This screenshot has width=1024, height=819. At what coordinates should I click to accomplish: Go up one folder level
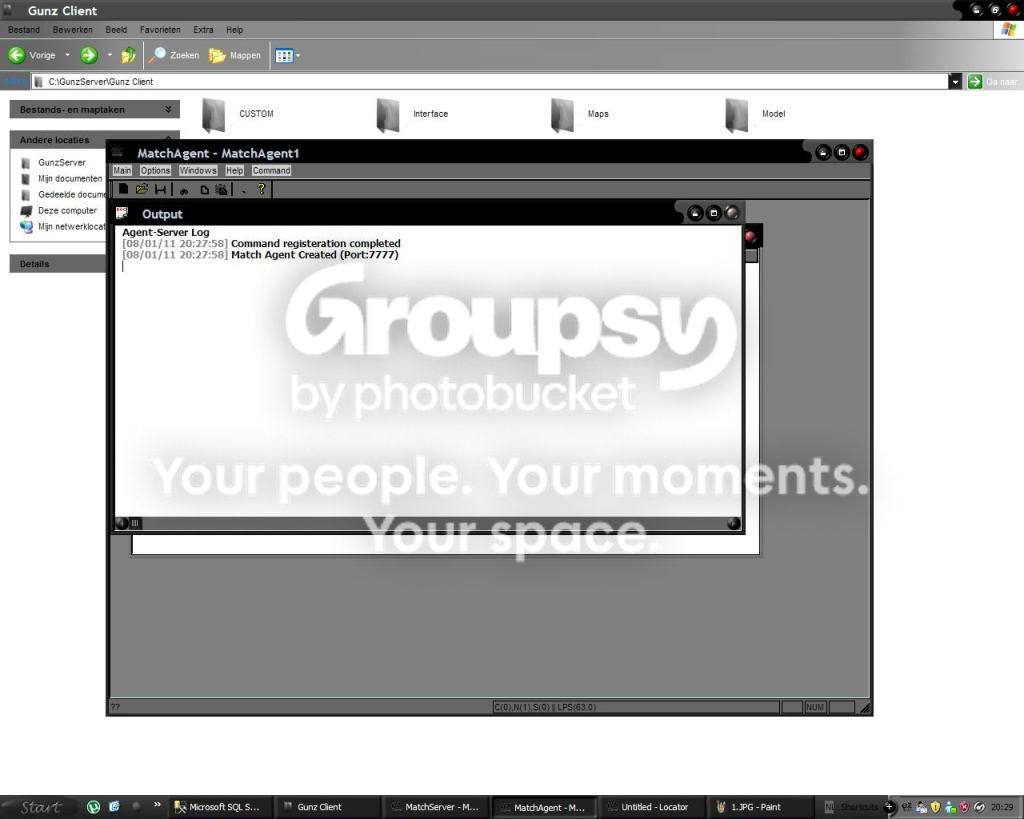pyautogui.click(x=129, y=56)
